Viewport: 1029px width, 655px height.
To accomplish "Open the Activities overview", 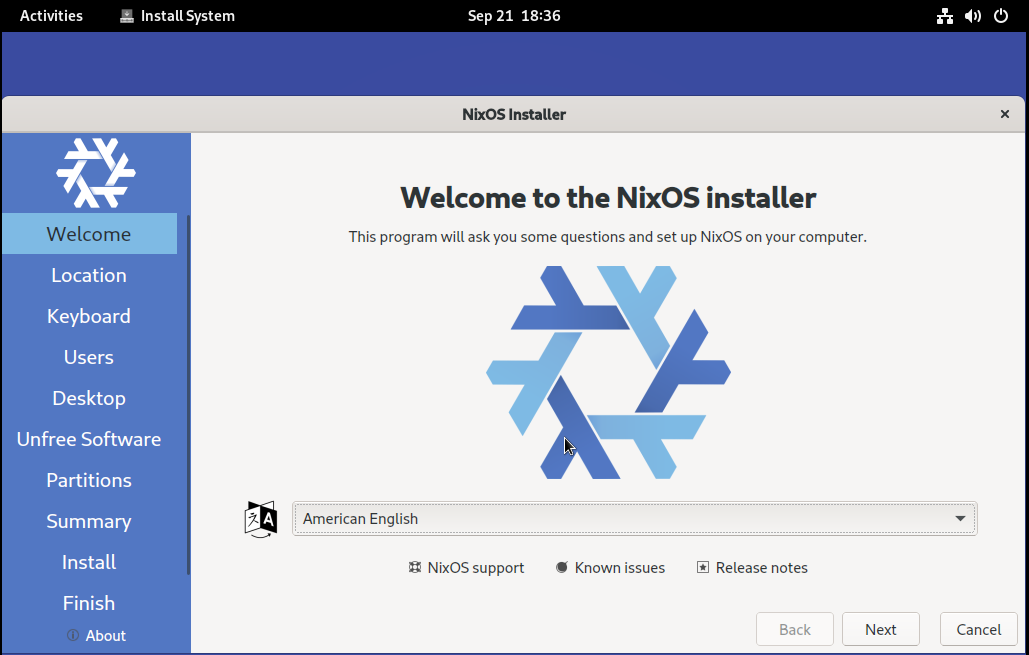I will [x=51, y=16].
